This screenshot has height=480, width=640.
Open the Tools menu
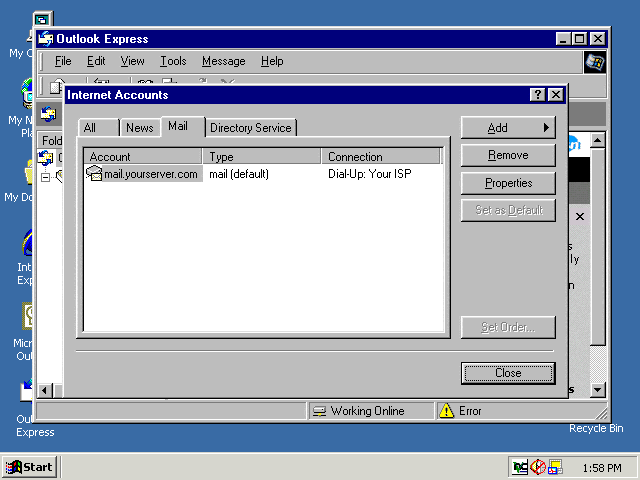[x=173, y=61]
